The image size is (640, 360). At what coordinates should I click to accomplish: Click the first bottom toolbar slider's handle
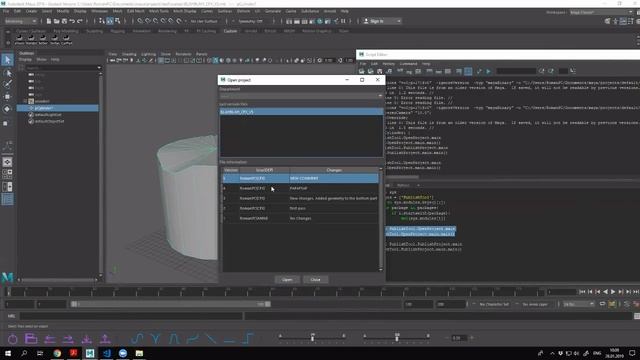(x=313, y=337)
